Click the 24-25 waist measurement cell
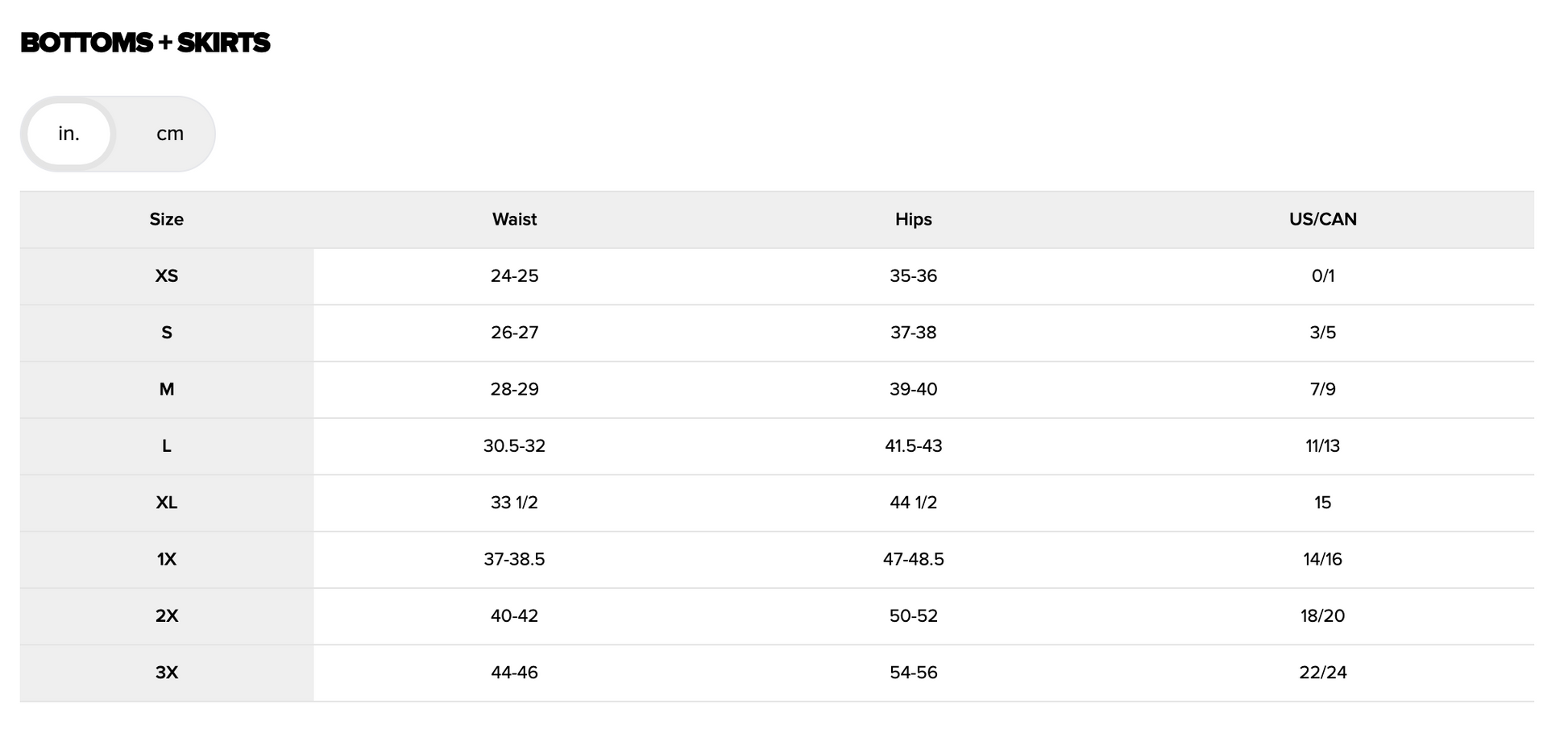The height and width of the screenshot is (729, 1568). pos(514,276)
